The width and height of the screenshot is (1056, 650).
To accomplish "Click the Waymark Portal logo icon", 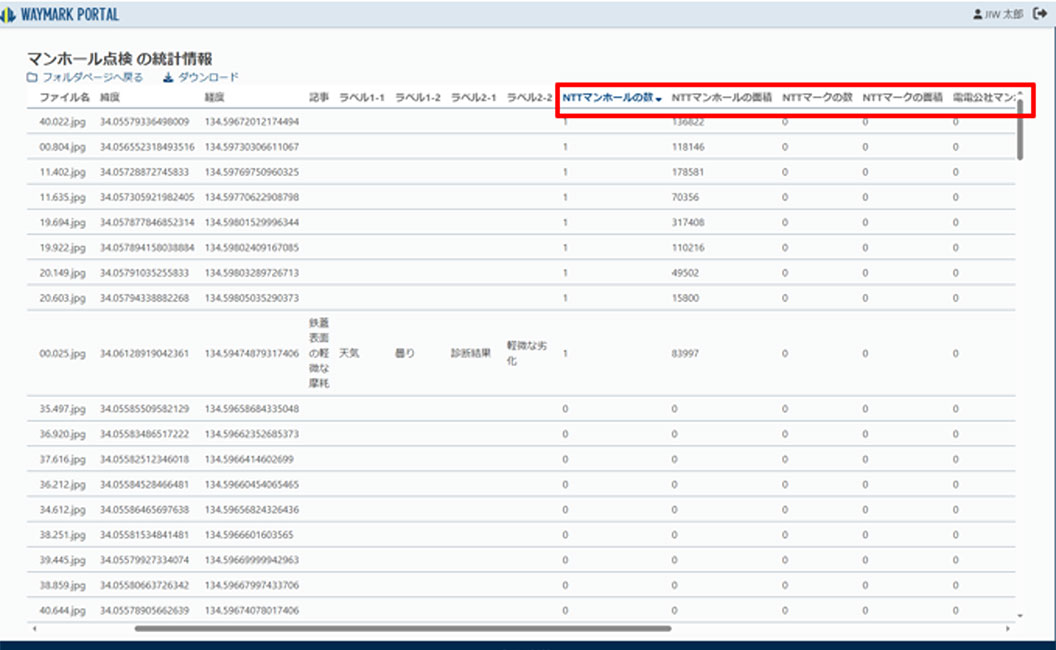I will click(10, 15).
